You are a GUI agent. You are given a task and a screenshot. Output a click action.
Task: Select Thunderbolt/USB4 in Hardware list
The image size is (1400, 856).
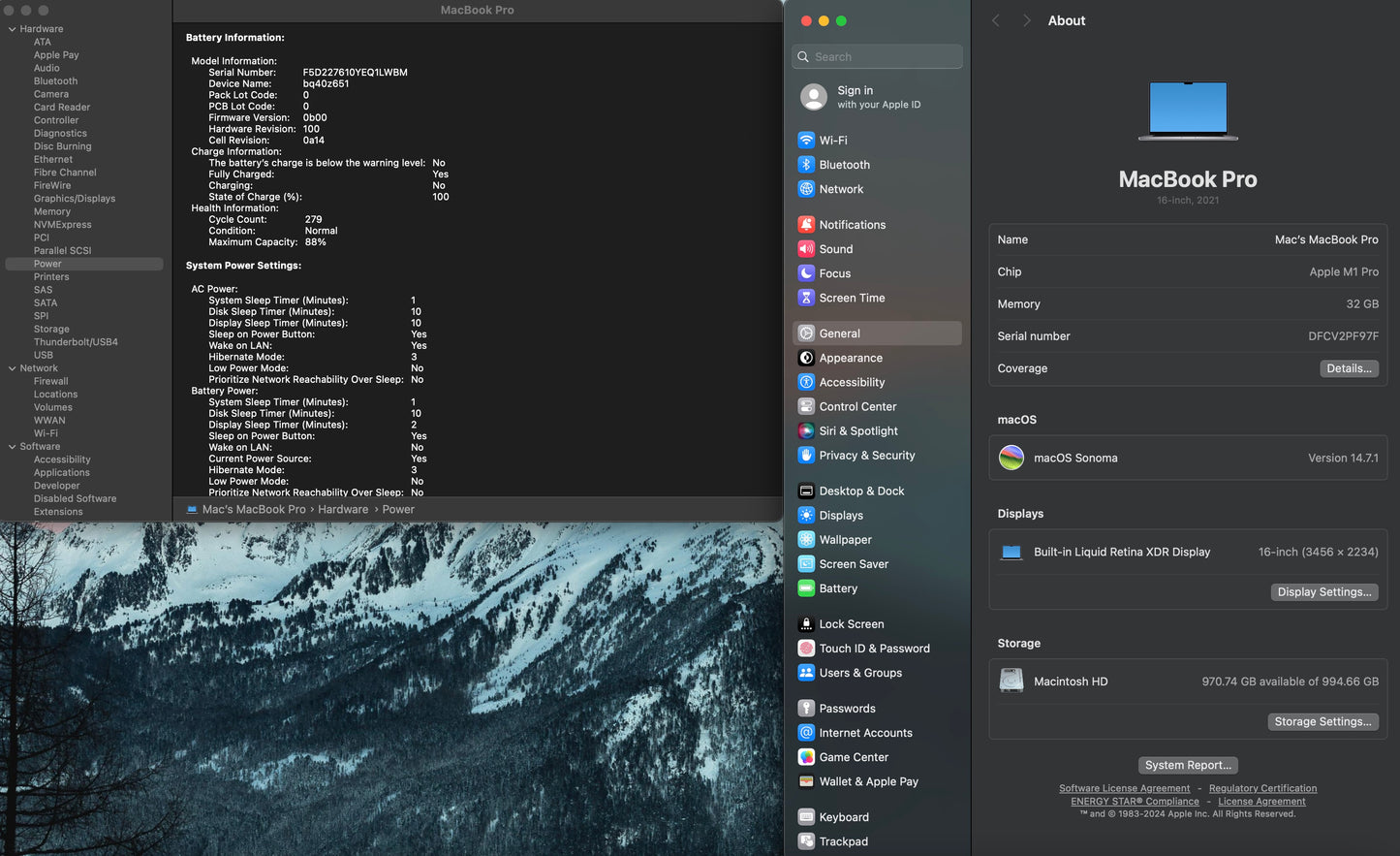[76, 342]
